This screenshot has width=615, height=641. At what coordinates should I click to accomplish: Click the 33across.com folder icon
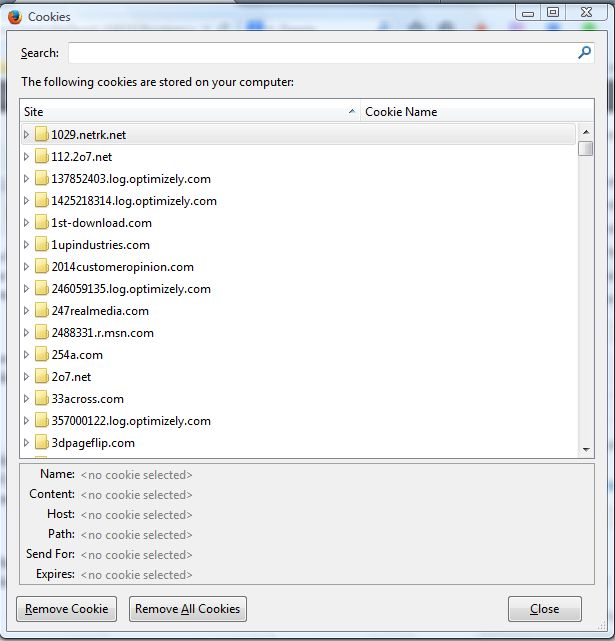(41, 399)
